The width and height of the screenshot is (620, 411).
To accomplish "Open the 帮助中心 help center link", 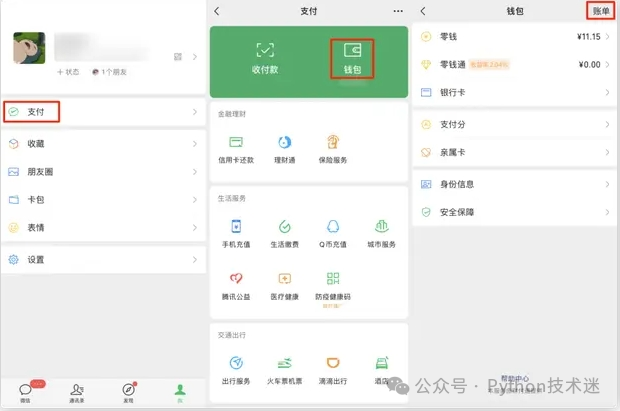I will [x=514, y=379].
